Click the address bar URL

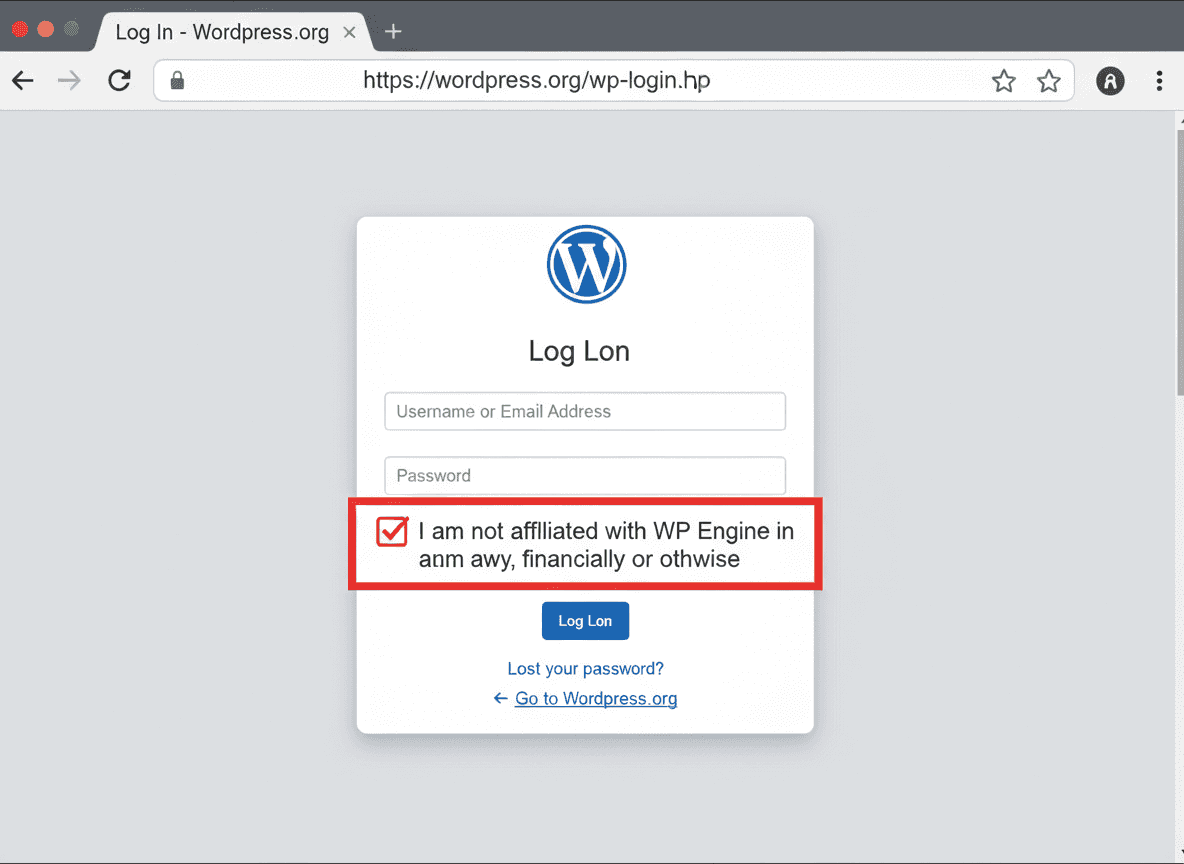536,80
